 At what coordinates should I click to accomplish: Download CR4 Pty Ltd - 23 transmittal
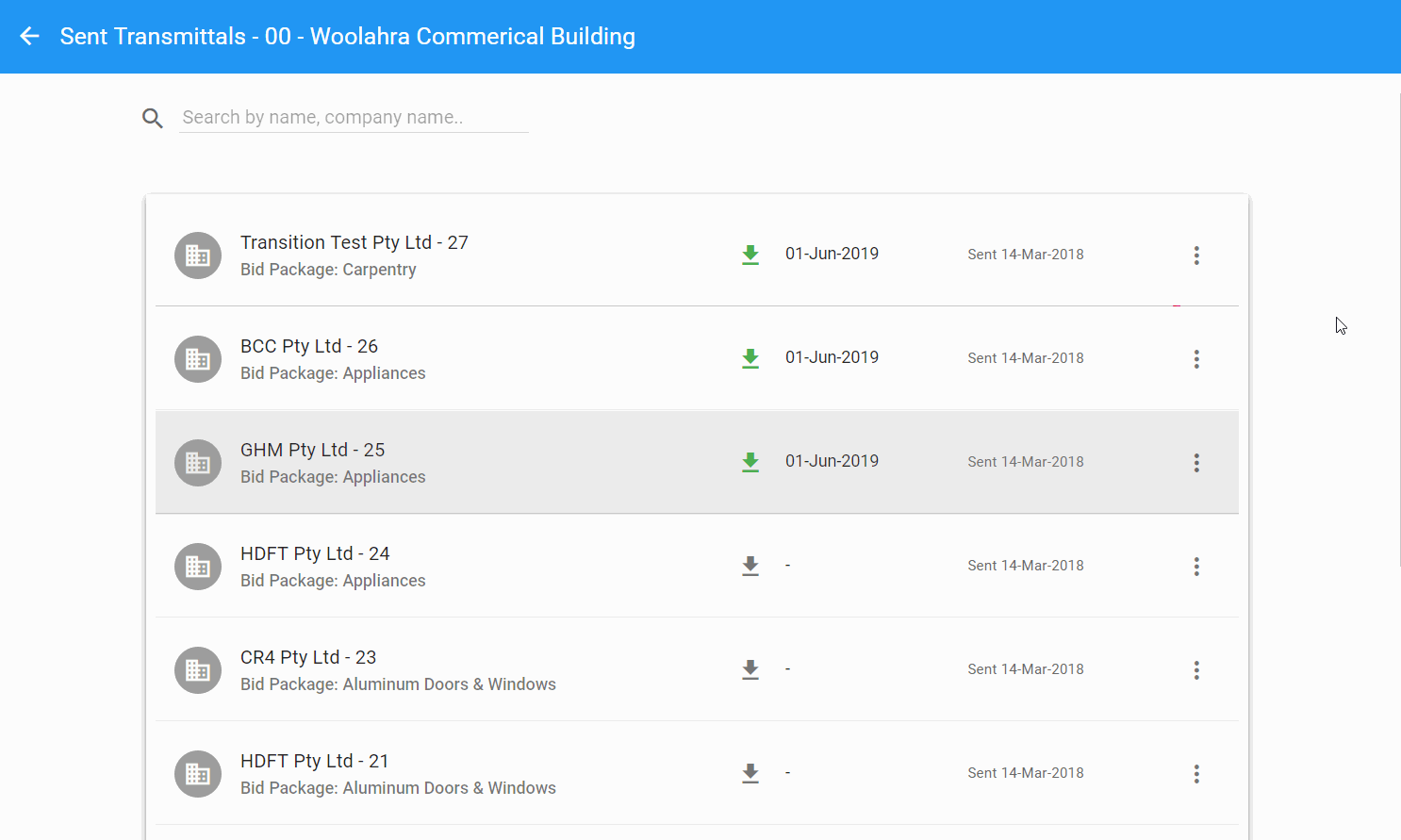tap(750, 669)
